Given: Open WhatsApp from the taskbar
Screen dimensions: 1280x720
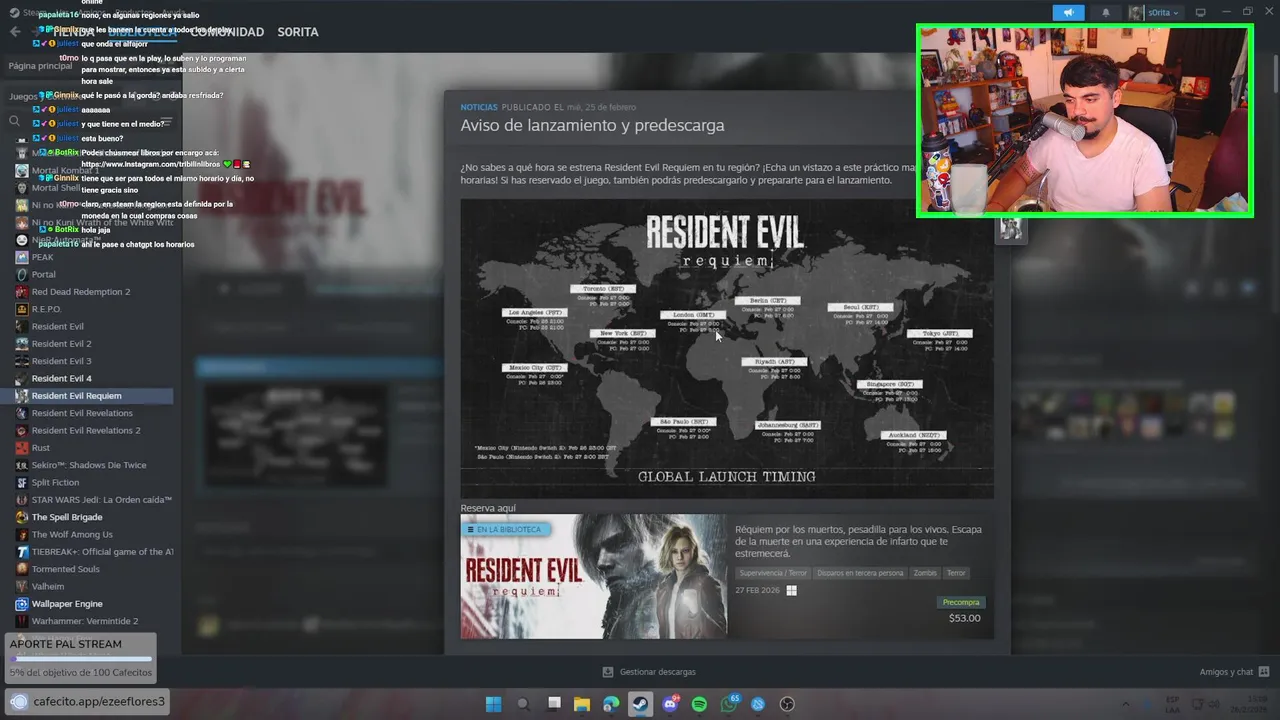Looking at the screenshot, I should (x=729, y=704).
